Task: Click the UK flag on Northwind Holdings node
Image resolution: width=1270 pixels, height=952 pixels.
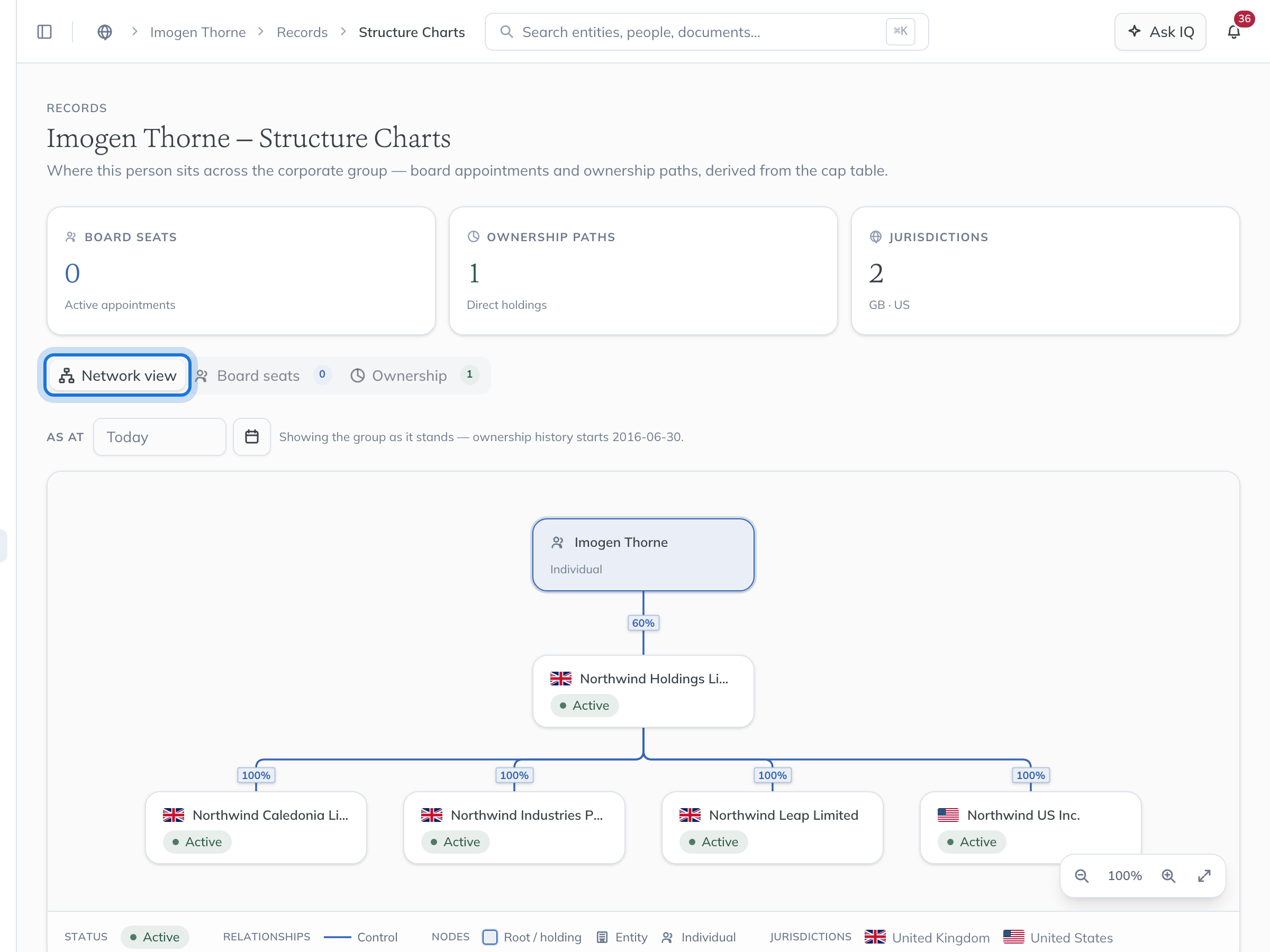Action: tap(560, 678)
